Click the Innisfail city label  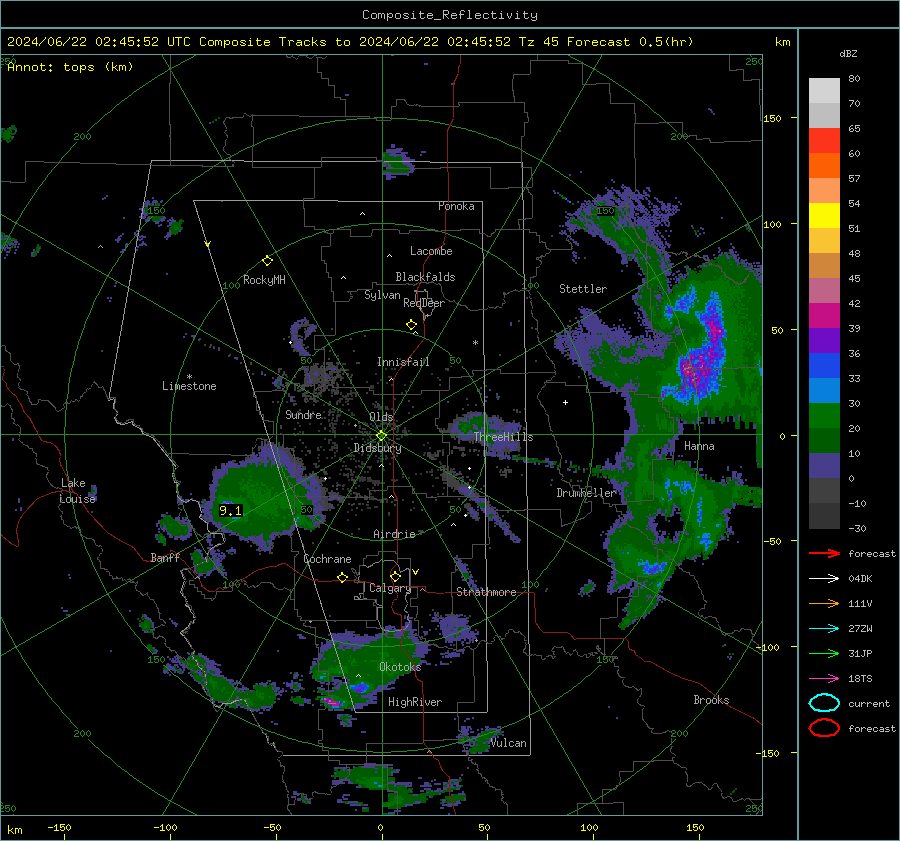[403, 362]
